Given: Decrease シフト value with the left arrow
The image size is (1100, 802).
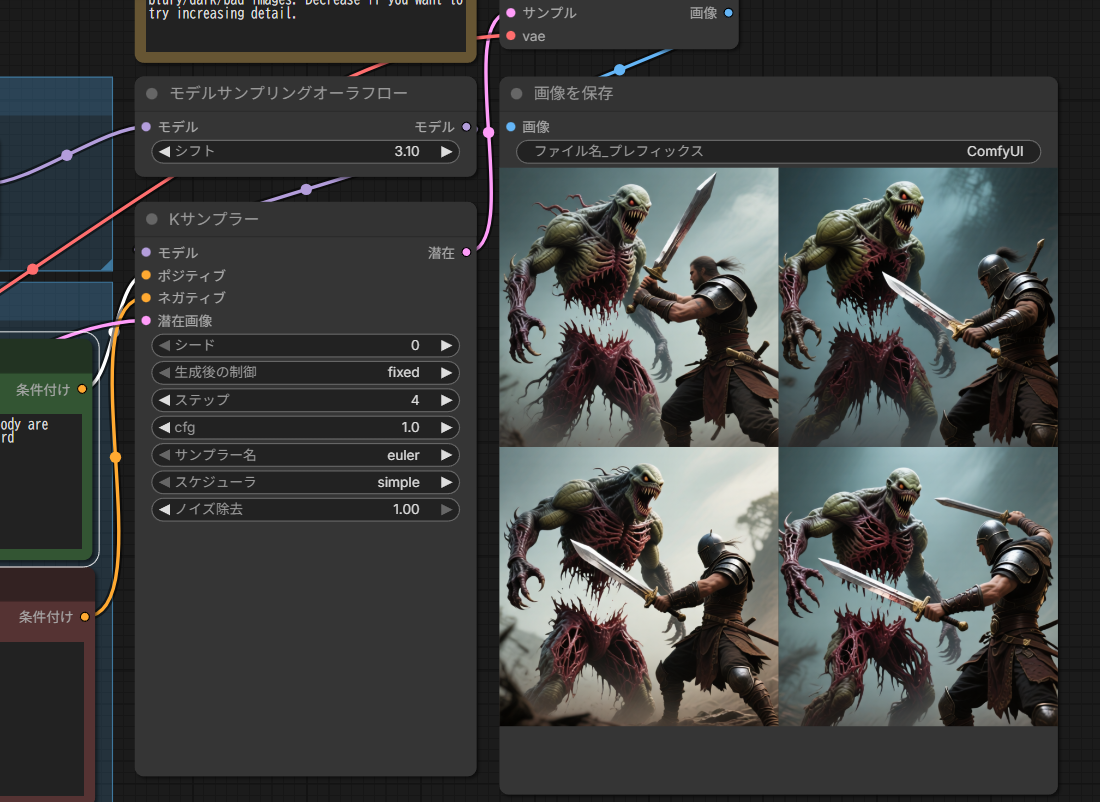Looking at the screenshot, I should tap(165, 152).
